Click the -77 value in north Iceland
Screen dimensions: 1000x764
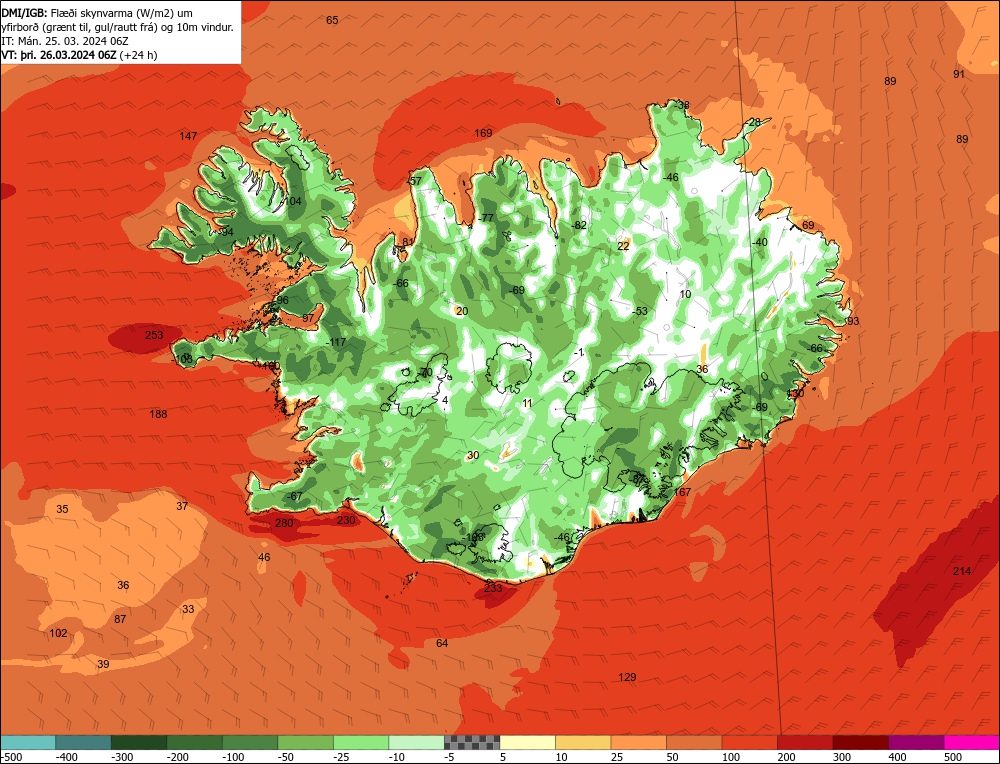[x=485, y=218]
